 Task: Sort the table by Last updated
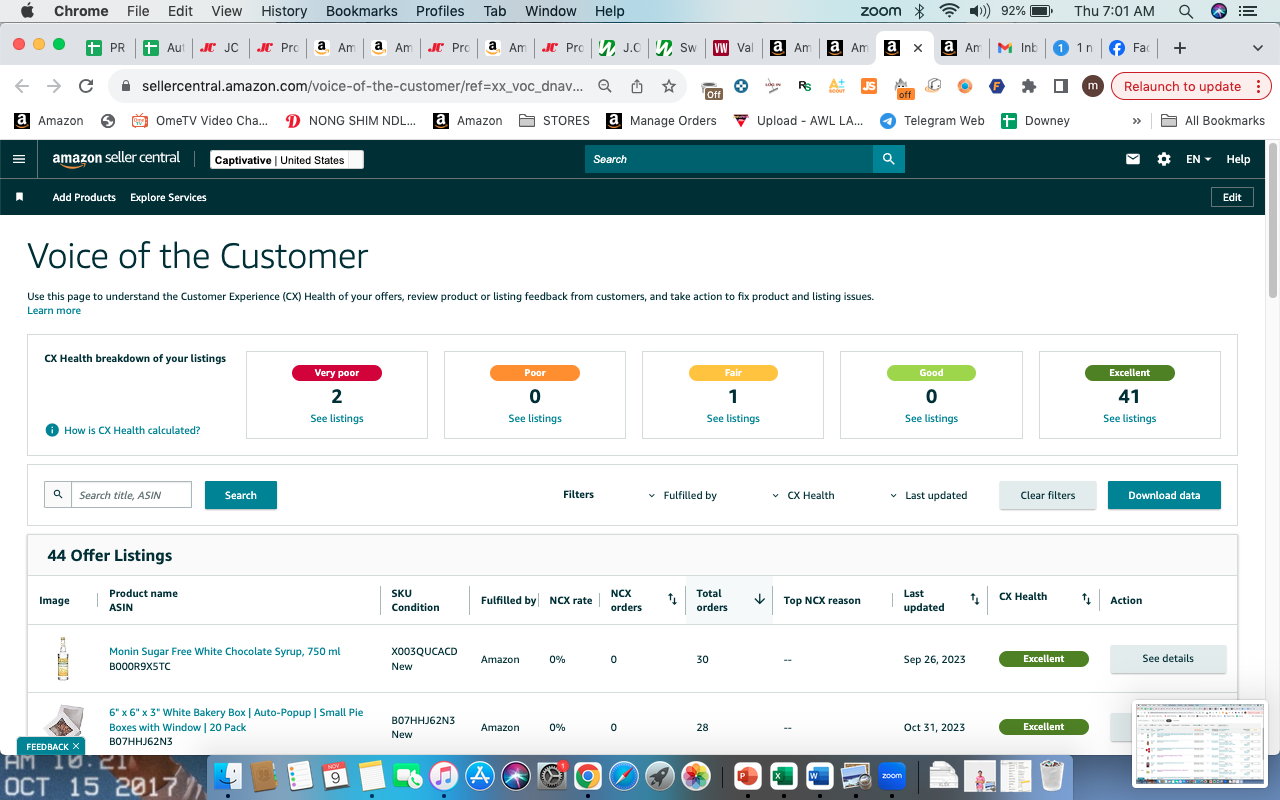pos(975,599)
